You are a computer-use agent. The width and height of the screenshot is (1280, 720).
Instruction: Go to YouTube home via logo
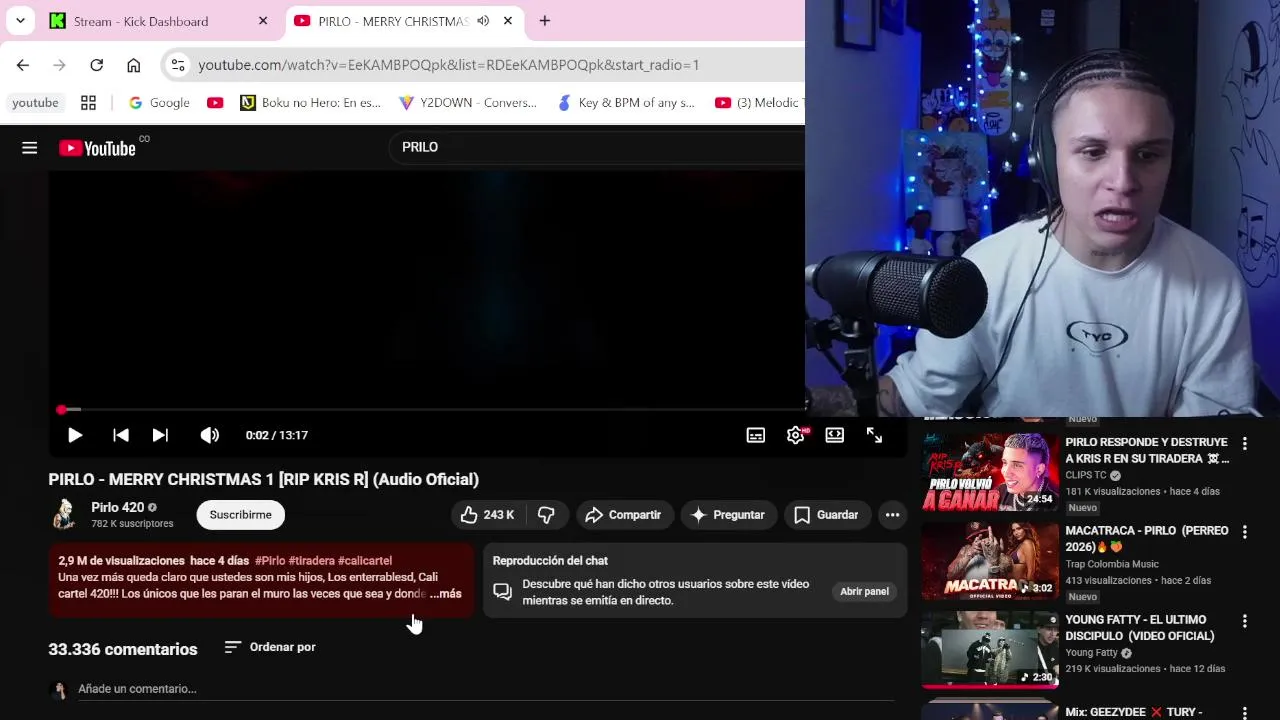tap(97, 148)
